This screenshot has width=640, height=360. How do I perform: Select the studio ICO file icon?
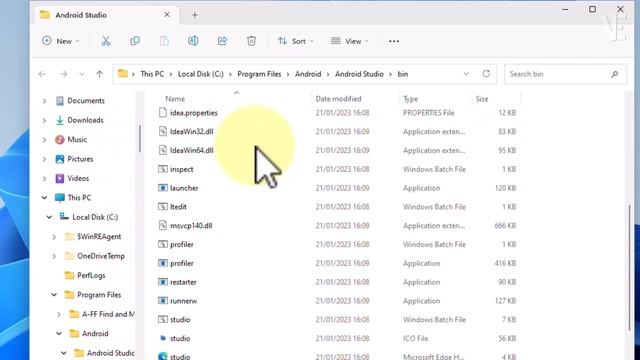coord(163,338)
